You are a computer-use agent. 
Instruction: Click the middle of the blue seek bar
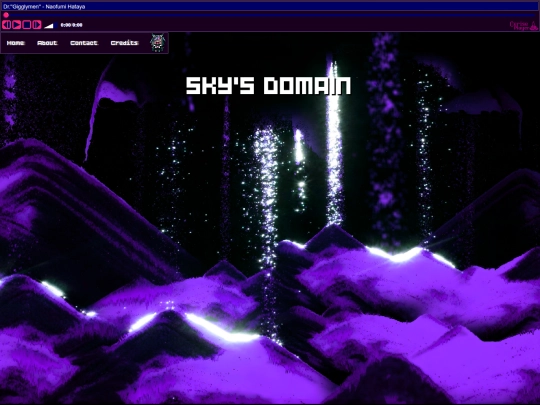[270, 15]
